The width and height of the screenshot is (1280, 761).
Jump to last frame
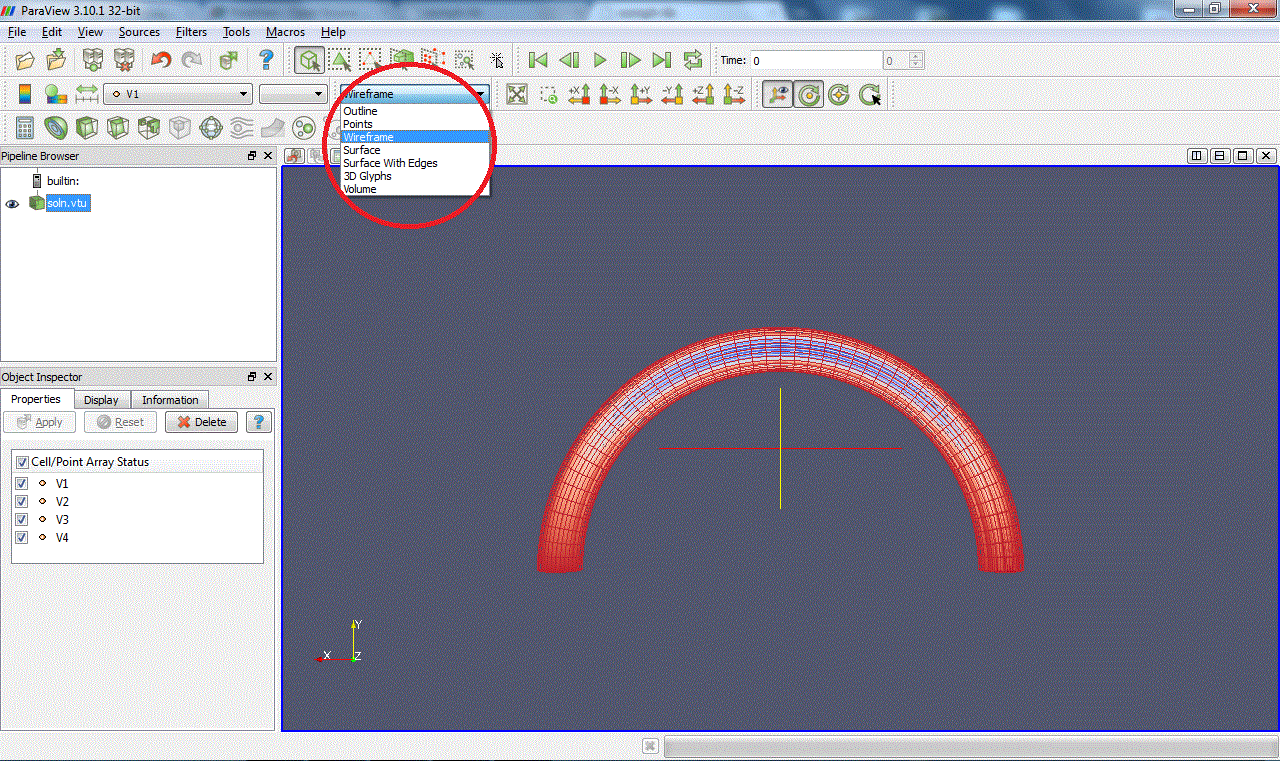pyautogui.click(x=662, y=60)
